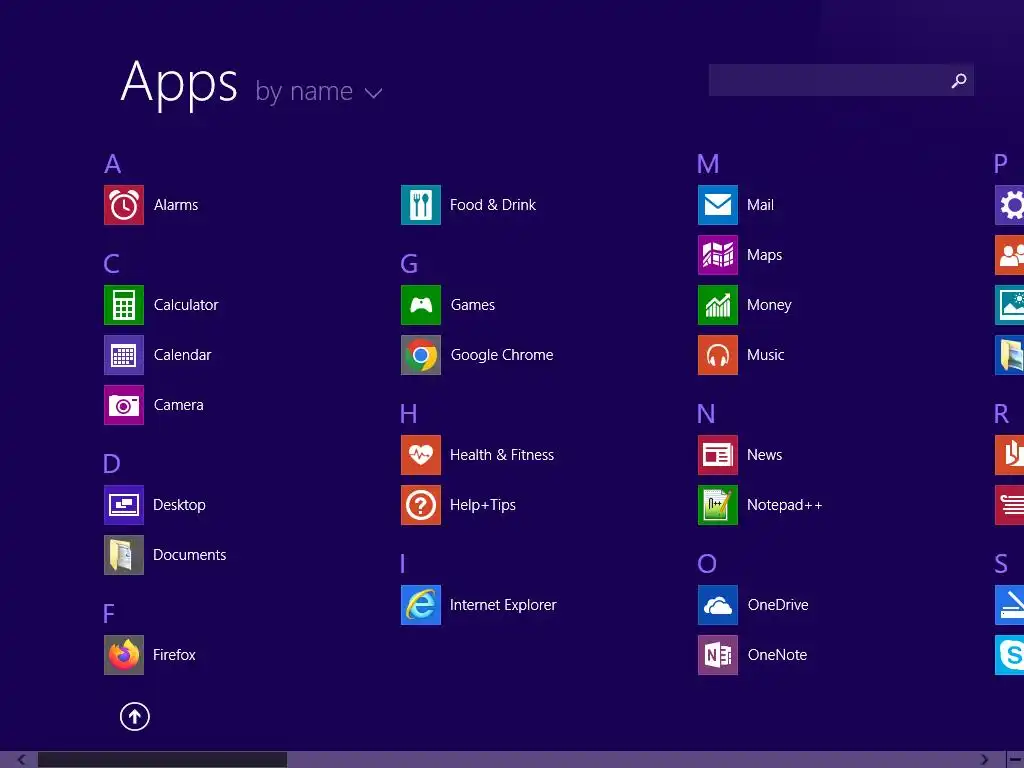The height and width of the screenshot is (768, 1024).
Task: Select the letter G group header
Action: pos(409,264)
